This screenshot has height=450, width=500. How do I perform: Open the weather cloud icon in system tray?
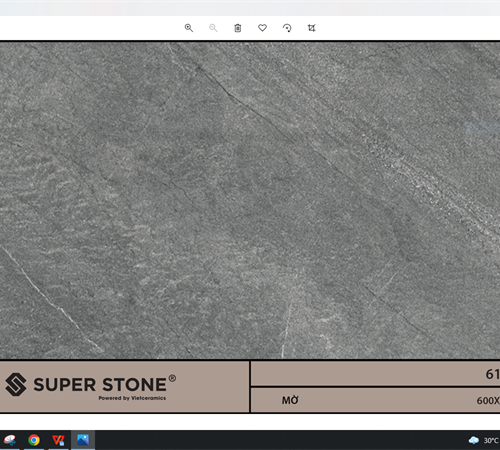point(474,440)
